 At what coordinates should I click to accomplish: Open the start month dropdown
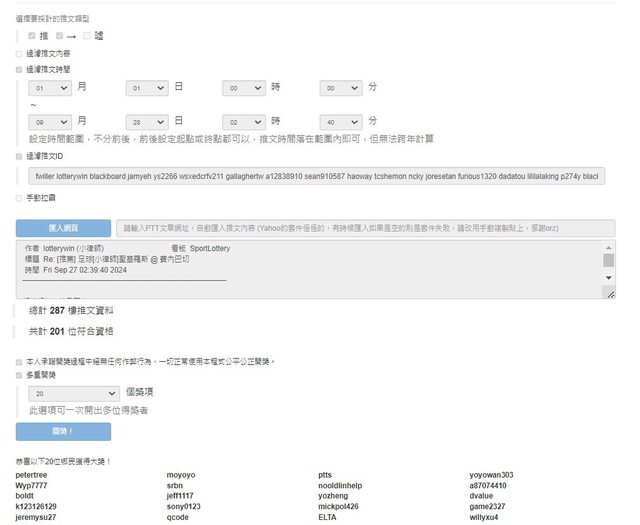[50, 89]
